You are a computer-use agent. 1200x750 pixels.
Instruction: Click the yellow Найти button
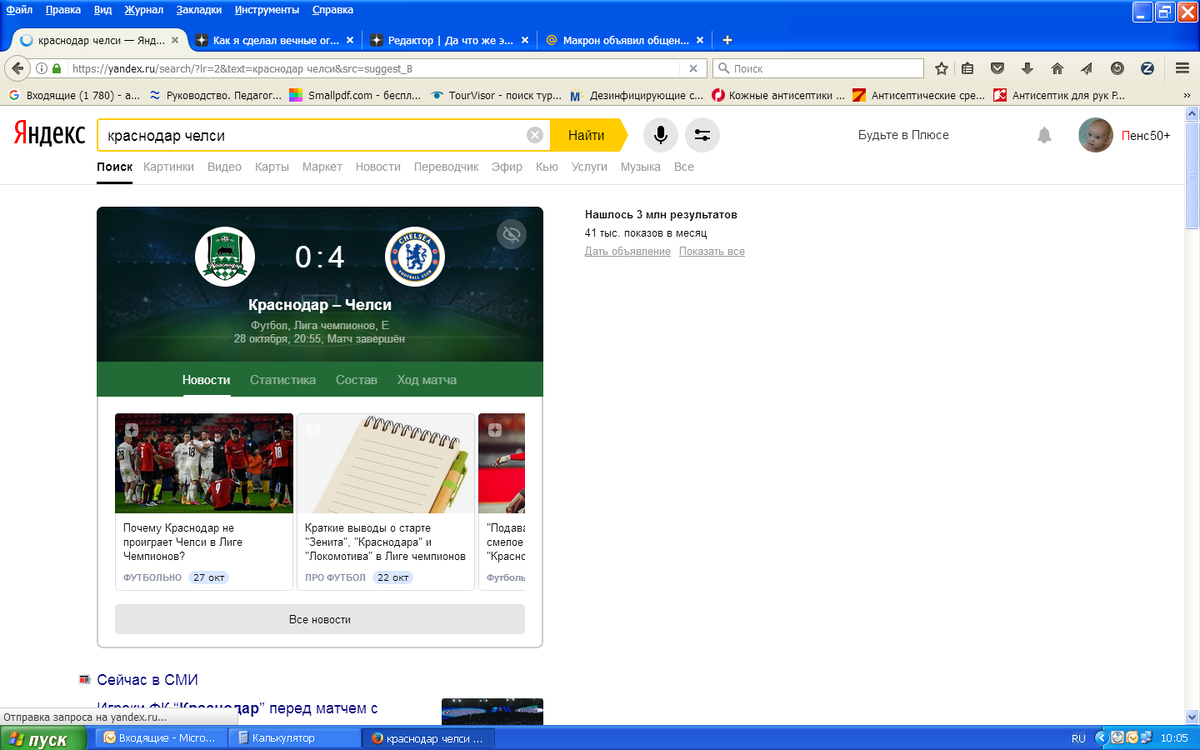[x=587, y=135]
